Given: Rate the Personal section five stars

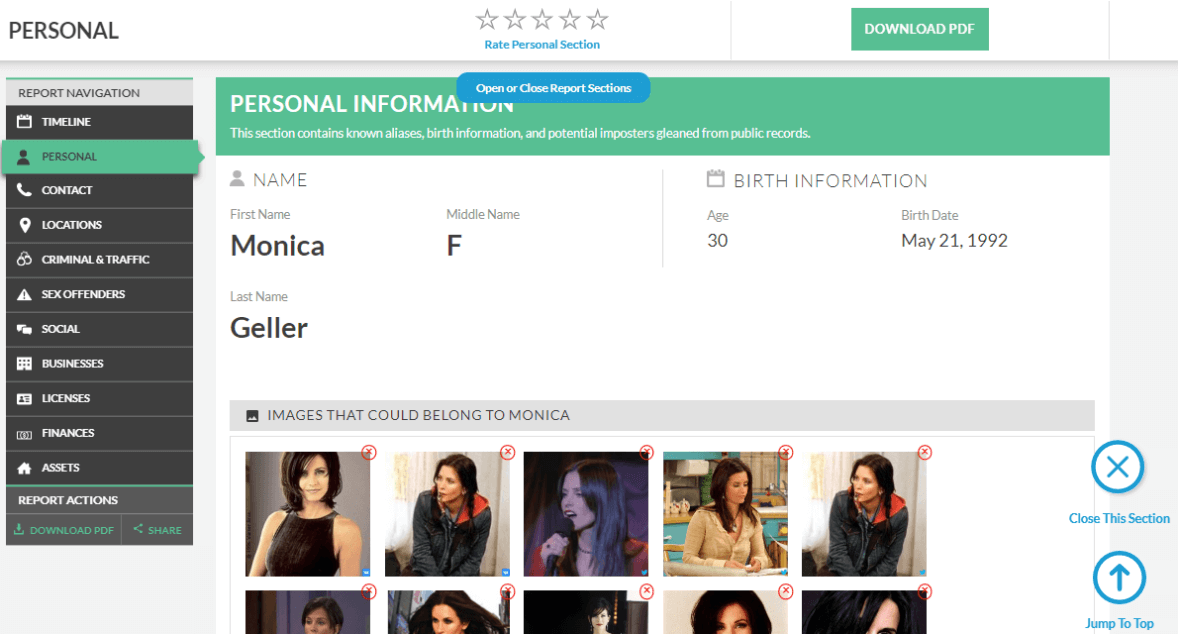Looking at the screenshot, I should (x=598, y=20).
